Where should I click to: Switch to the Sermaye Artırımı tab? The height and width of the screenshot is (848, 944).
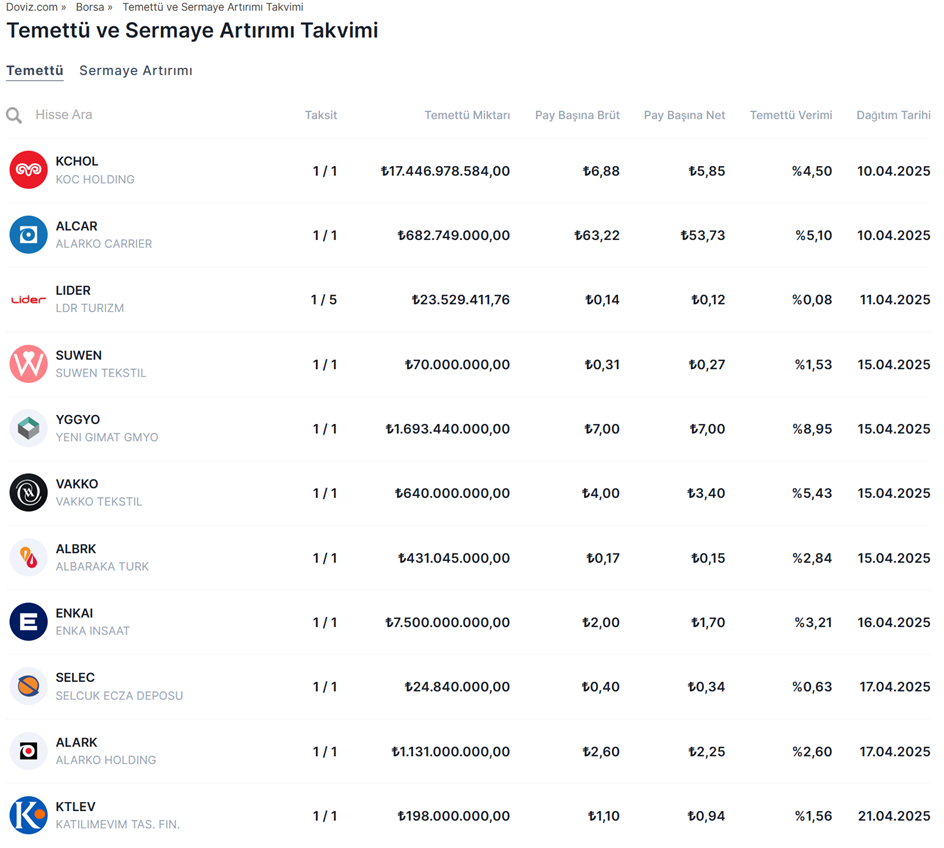pos(136,71)
